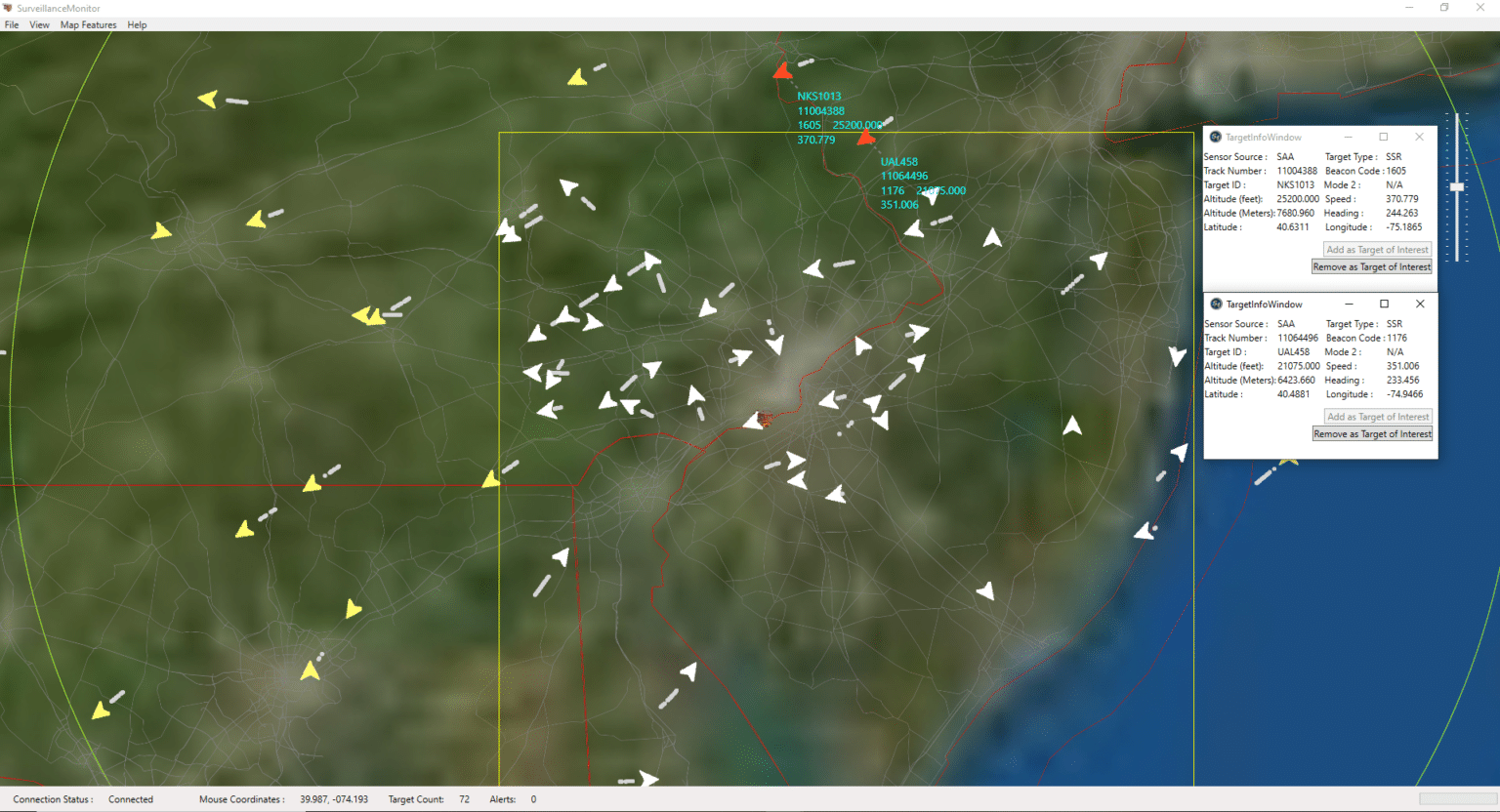1500x812 pixels.
Task: Open the View menu
Action: point(38,24)
